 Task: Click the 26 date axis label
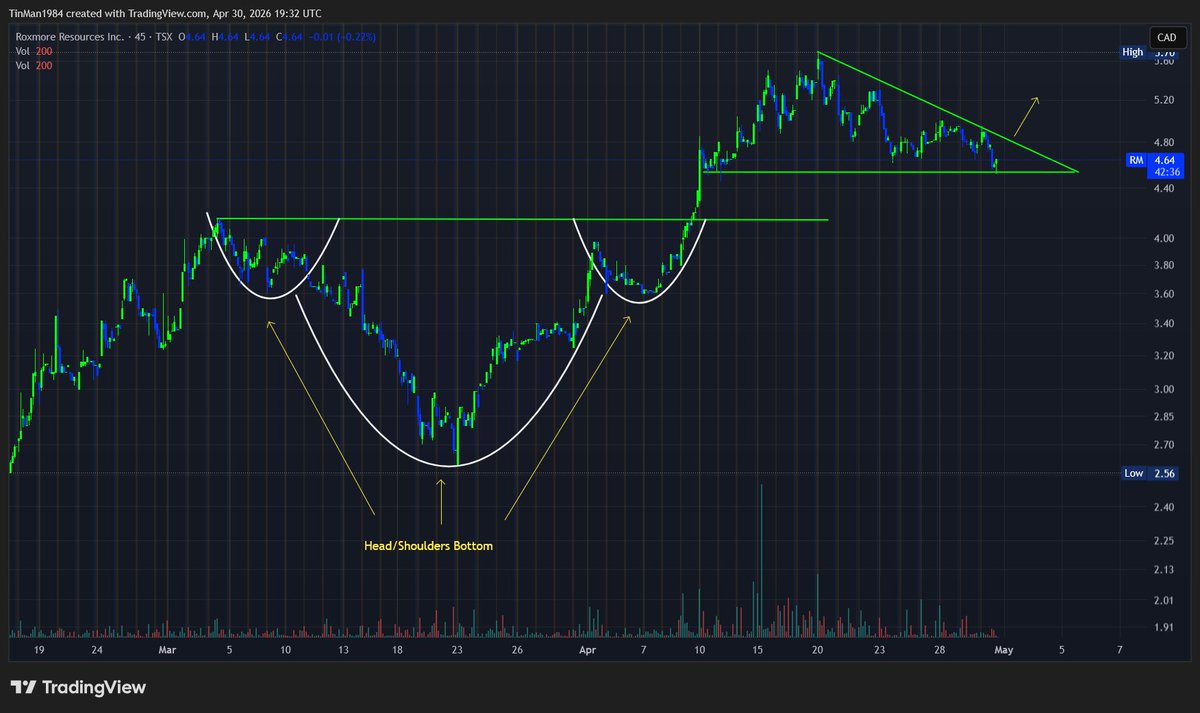pyautogui.click(x=517, y=650)
